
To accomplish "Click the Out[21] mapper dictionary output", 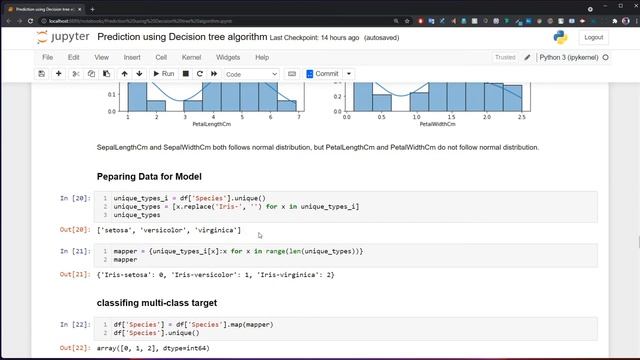I will pyautogui.click(x=216, y=275).
